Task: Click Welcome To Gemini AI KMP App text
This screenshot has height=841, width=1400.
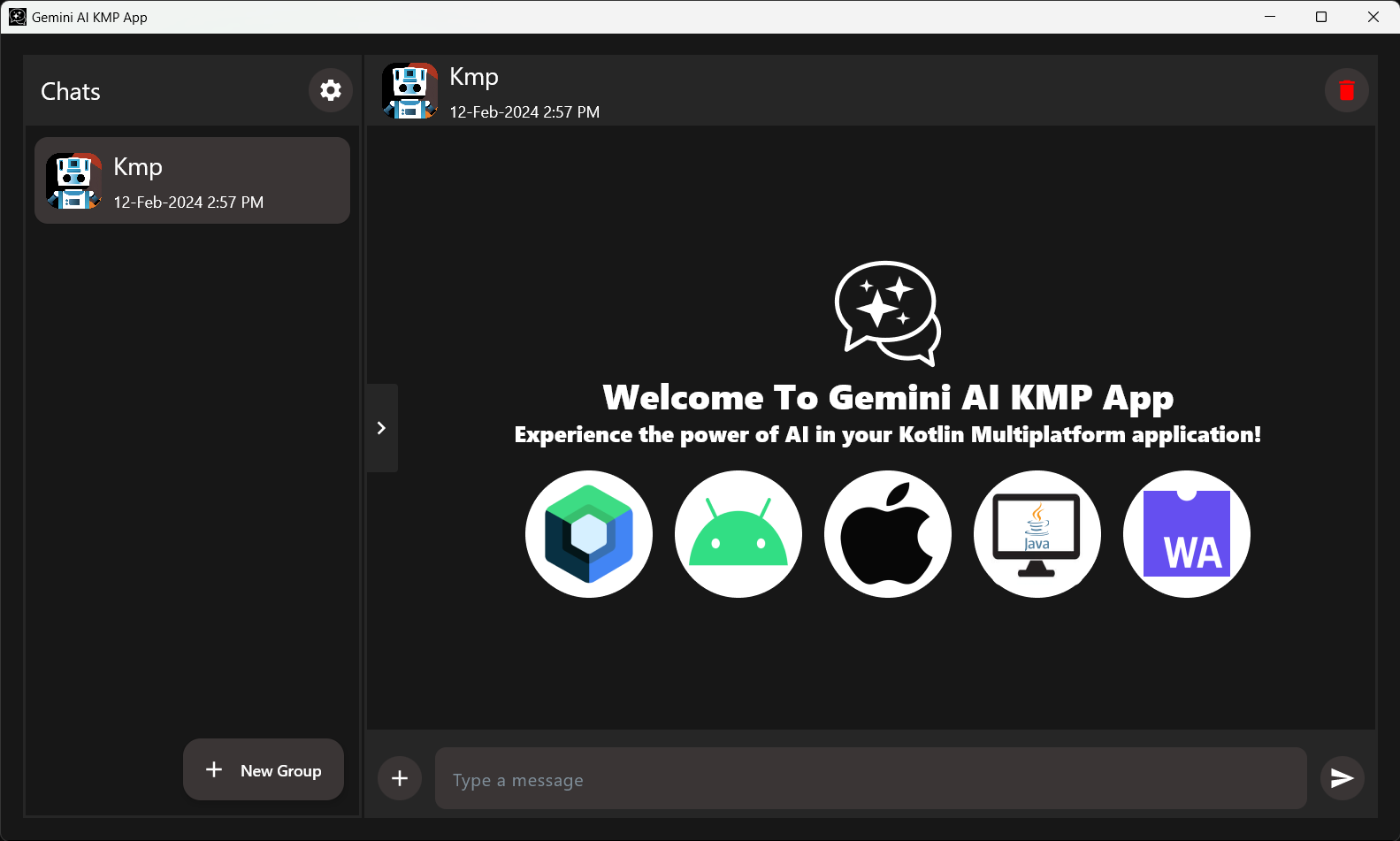Action: click(888, 398)
